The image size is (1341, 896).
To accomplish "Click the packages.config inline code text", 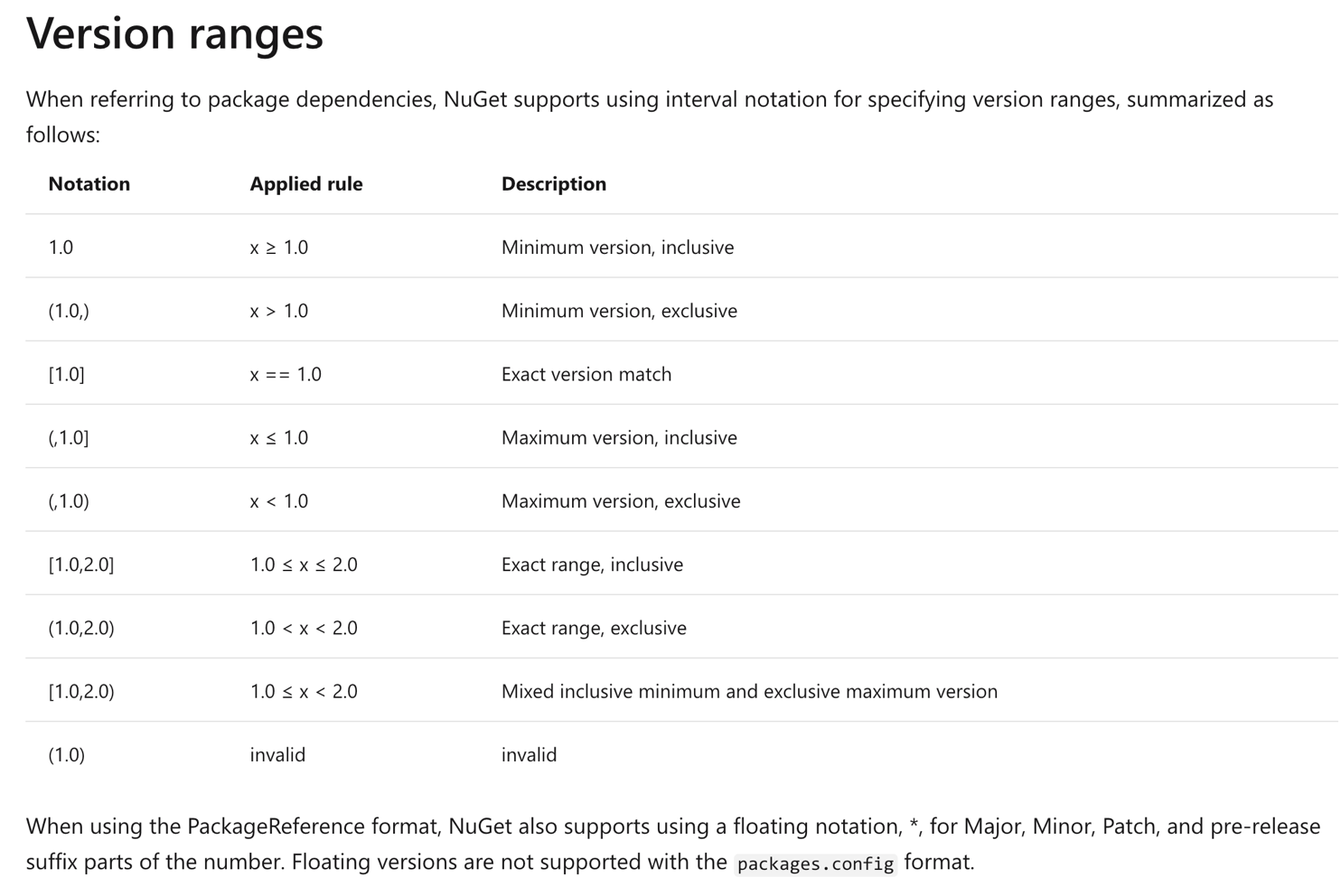I will click(x=815, y=863).
